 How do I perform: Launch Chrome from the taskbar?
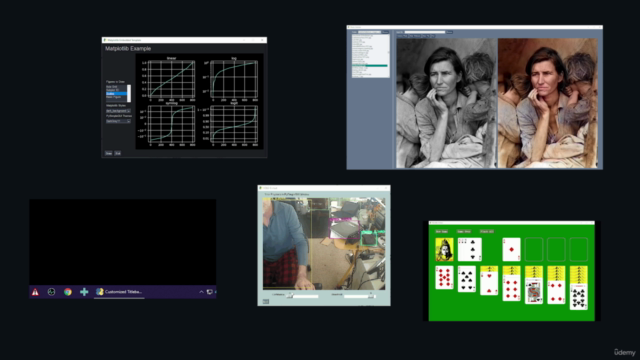(68, 292)
